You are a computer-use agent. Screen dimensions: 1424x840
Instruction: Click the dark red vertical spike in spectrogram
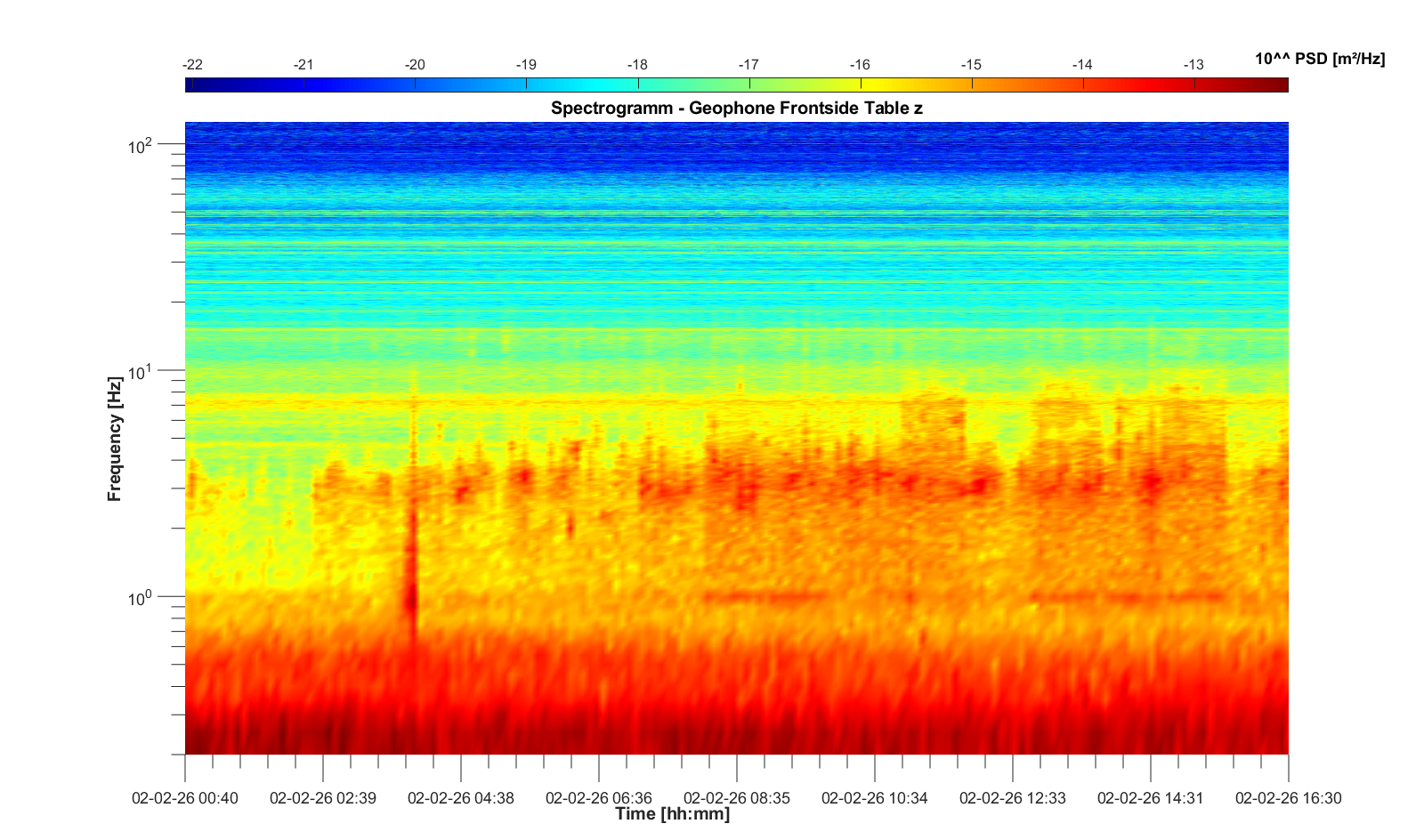click(410, 578)
